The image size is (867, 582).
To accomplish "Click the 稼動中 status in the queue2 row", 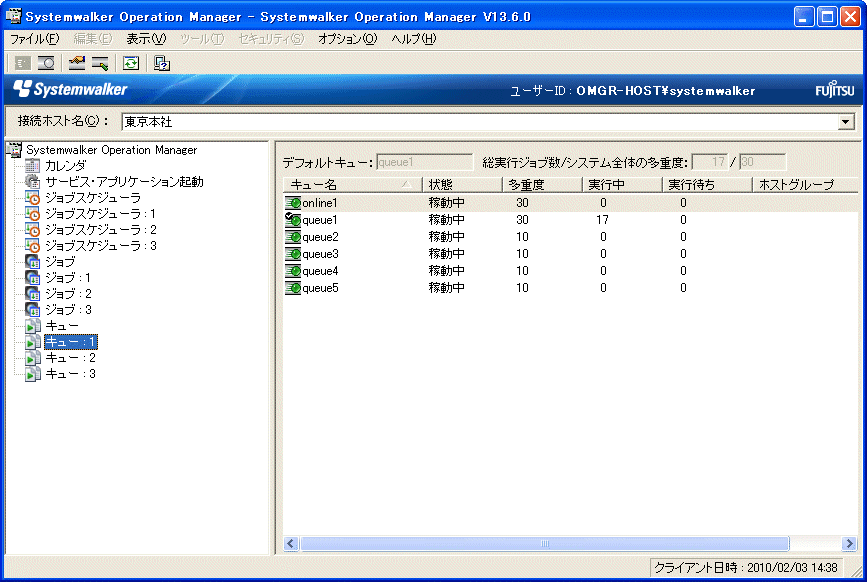I will pos(447,237).
